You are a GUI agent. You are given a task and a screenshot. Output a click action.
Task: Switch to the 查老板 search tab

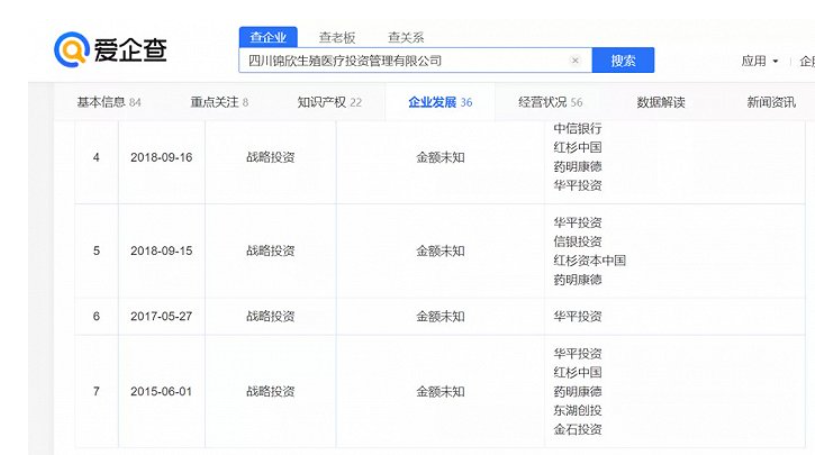pos(337,38)
